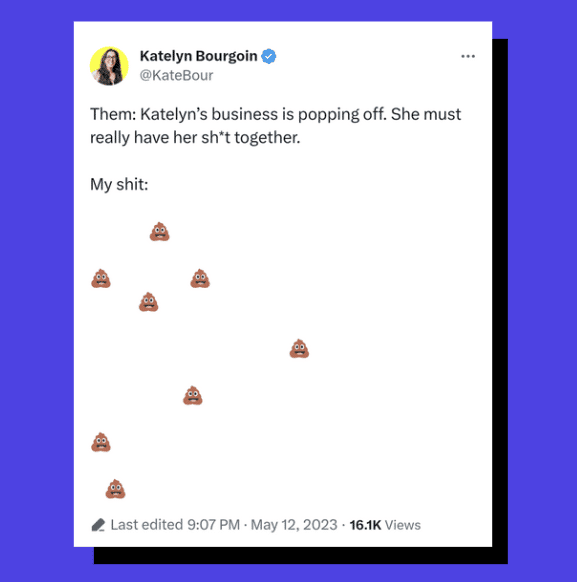
Task: Click the word Views in the footer
Action: click(403, 525)
